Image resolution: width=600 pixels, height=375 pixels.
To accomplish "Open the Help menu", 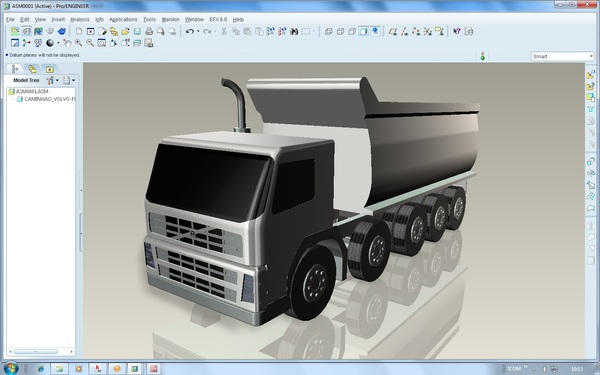I will (x=238, y=20).
